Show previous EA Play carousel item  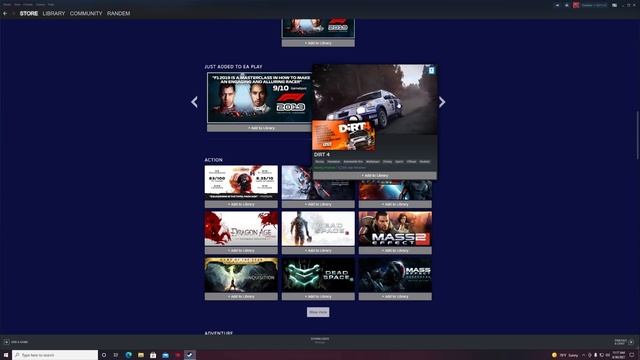(x=194, y=102)
